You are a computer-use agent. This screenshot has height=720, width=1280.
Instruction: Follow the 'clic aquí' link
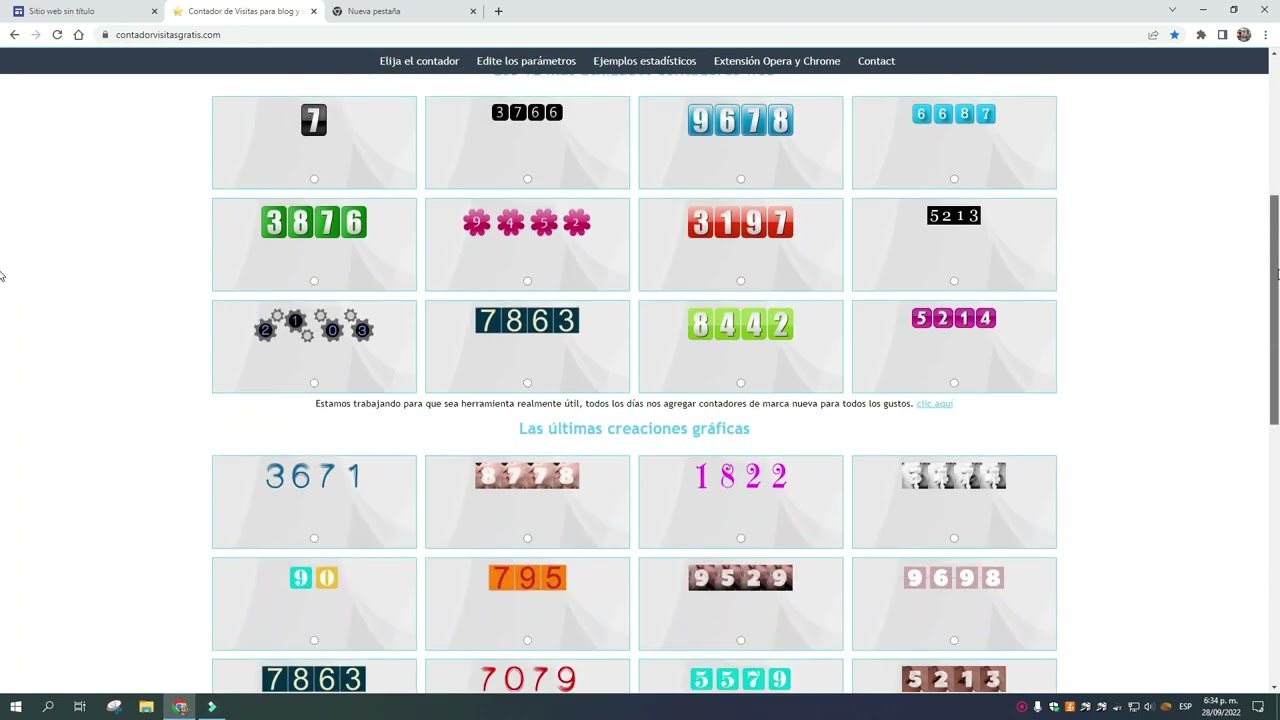[934, 404]
